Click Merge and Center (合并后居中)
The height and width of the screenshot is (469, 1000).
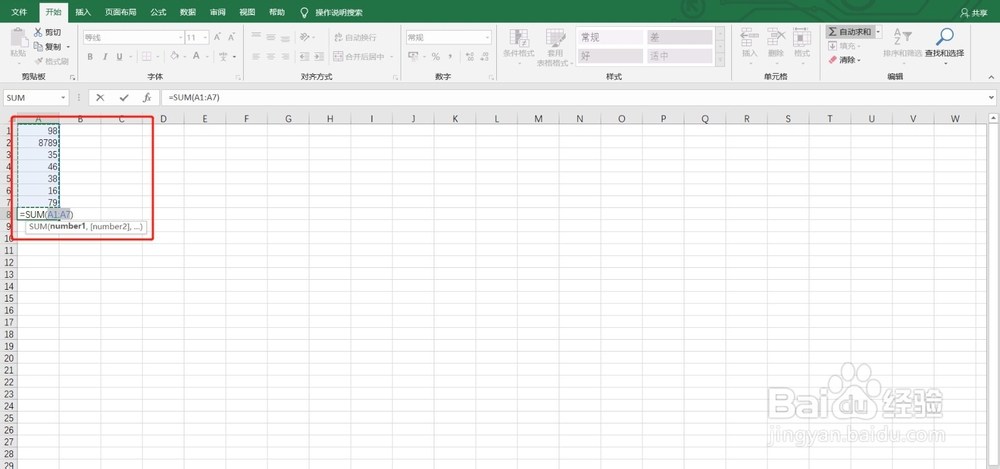[360, 57]
